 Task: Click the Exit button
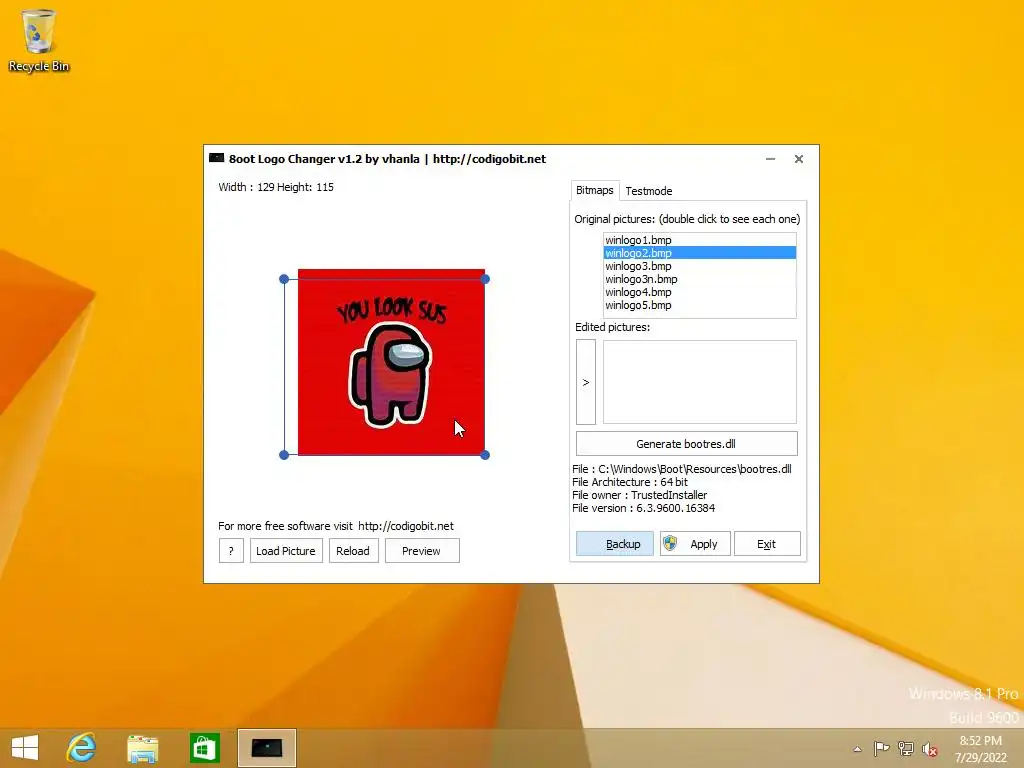point(767,543)
